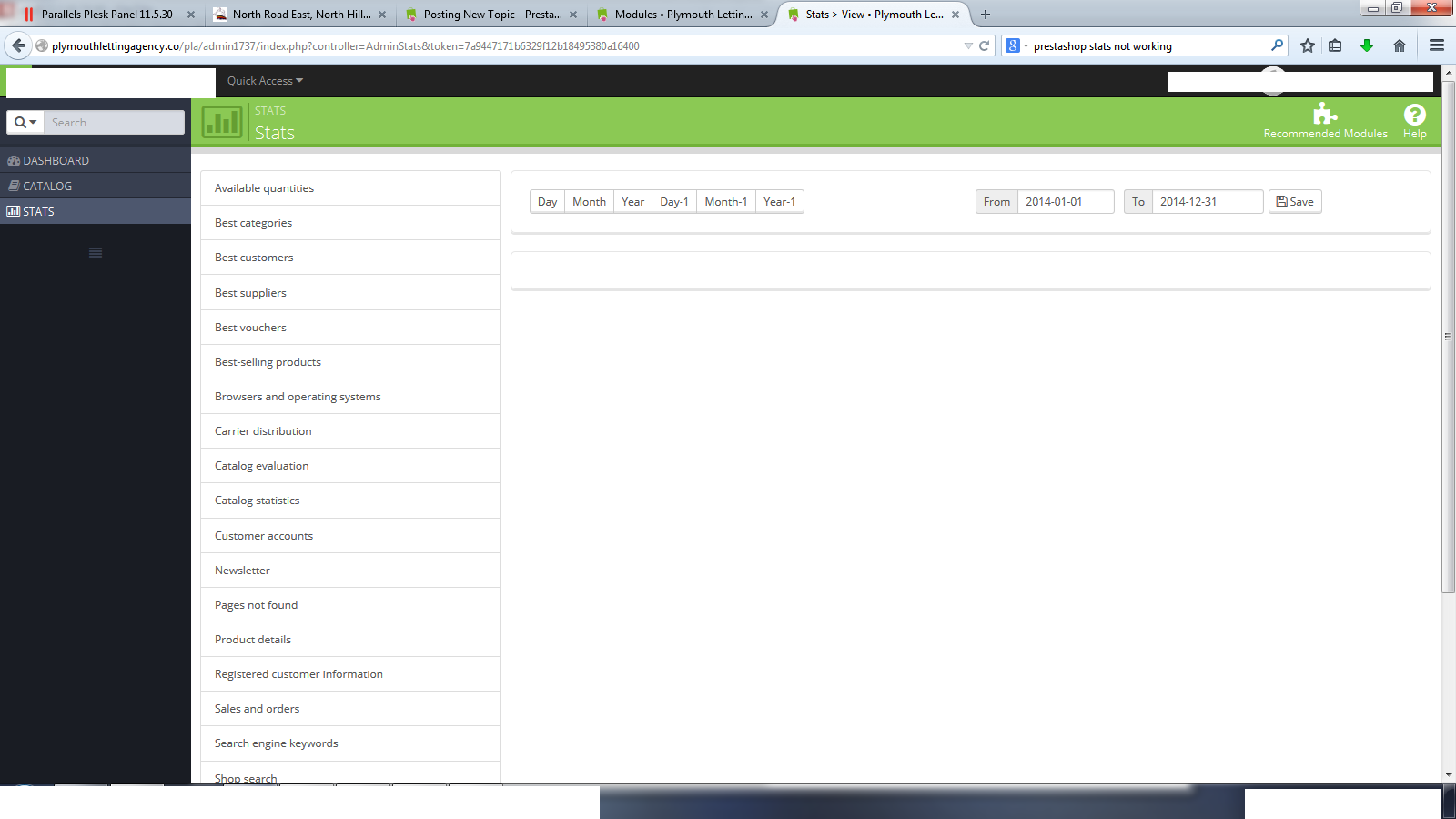Open downloads with green arrow icon
Viewport: 1456px width, 819px height.
[x=1367, y=45]
